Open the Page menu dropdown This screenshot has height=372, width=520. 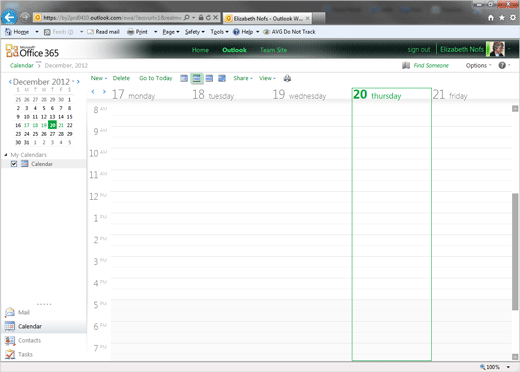[171, 32]
